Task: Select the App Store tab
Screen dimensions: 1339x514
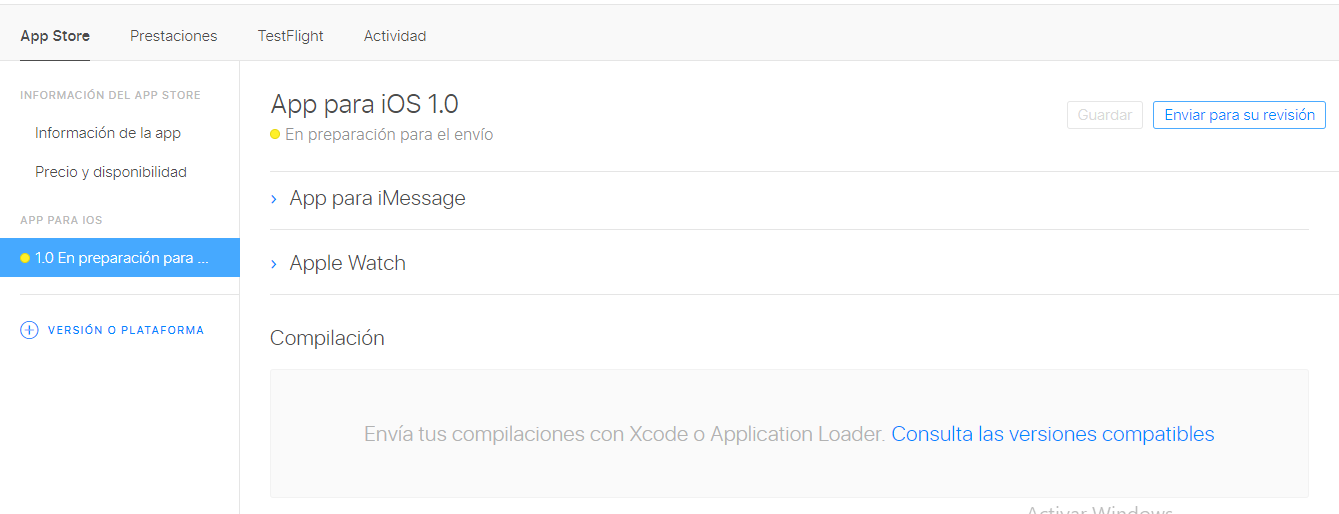Action: point(55,36)
